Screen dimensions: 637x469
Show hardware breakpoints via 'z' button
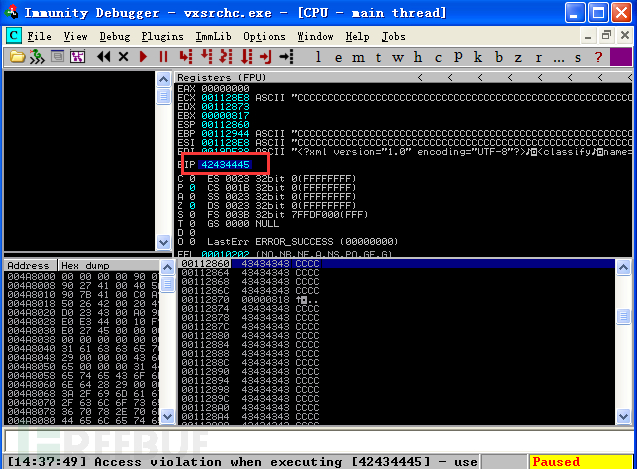pyautogui.click(x=518, y=58)
